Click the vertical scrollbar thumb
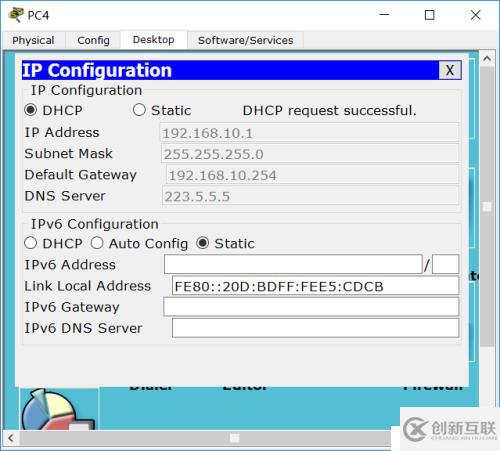Viewport: 500px width, 451px height. [x=487, y=207]
